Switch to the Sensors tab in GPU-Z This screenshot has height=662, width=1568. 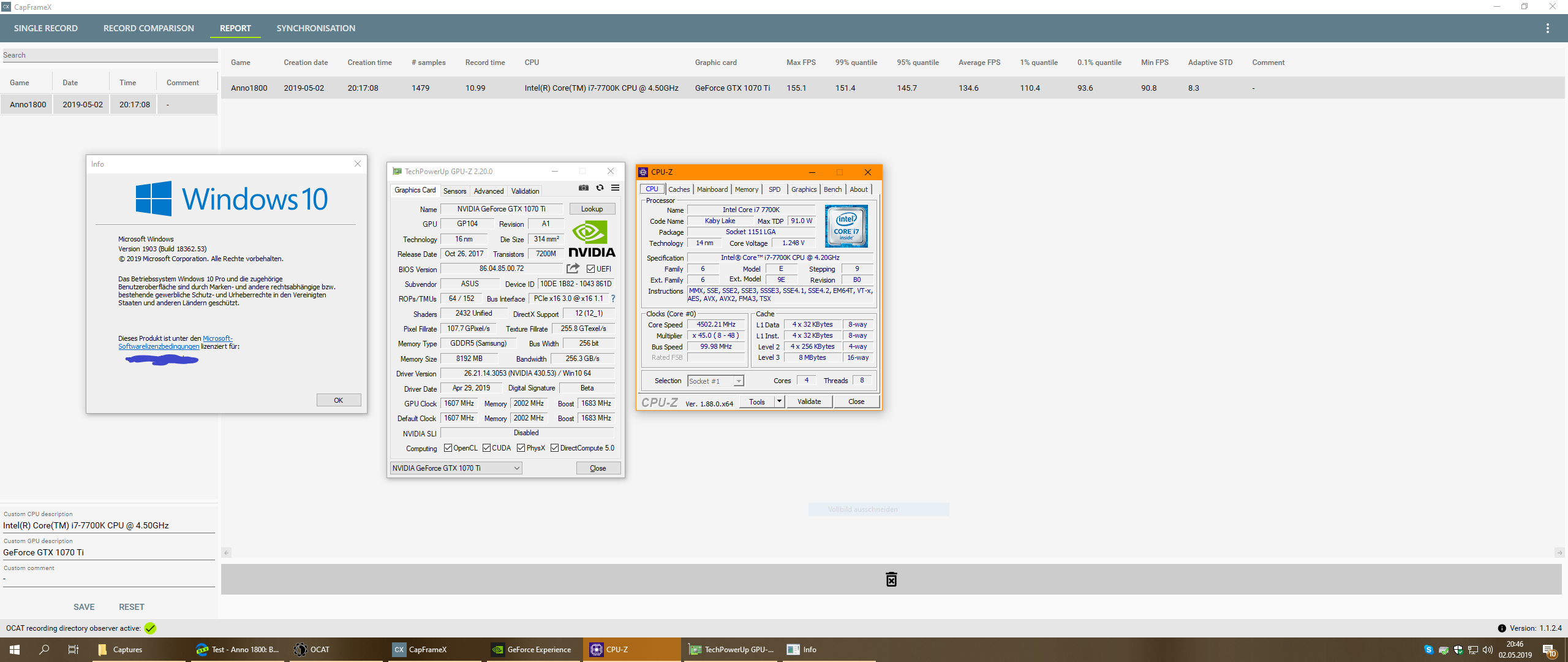coord(454,191)
